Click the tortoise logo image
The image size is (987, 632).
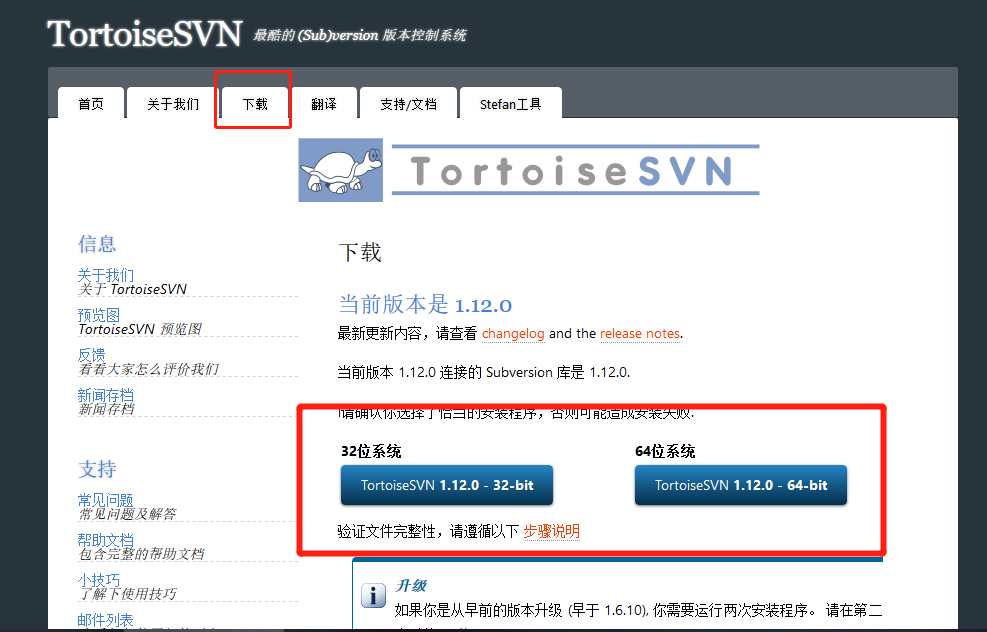[x=341, y=170]
